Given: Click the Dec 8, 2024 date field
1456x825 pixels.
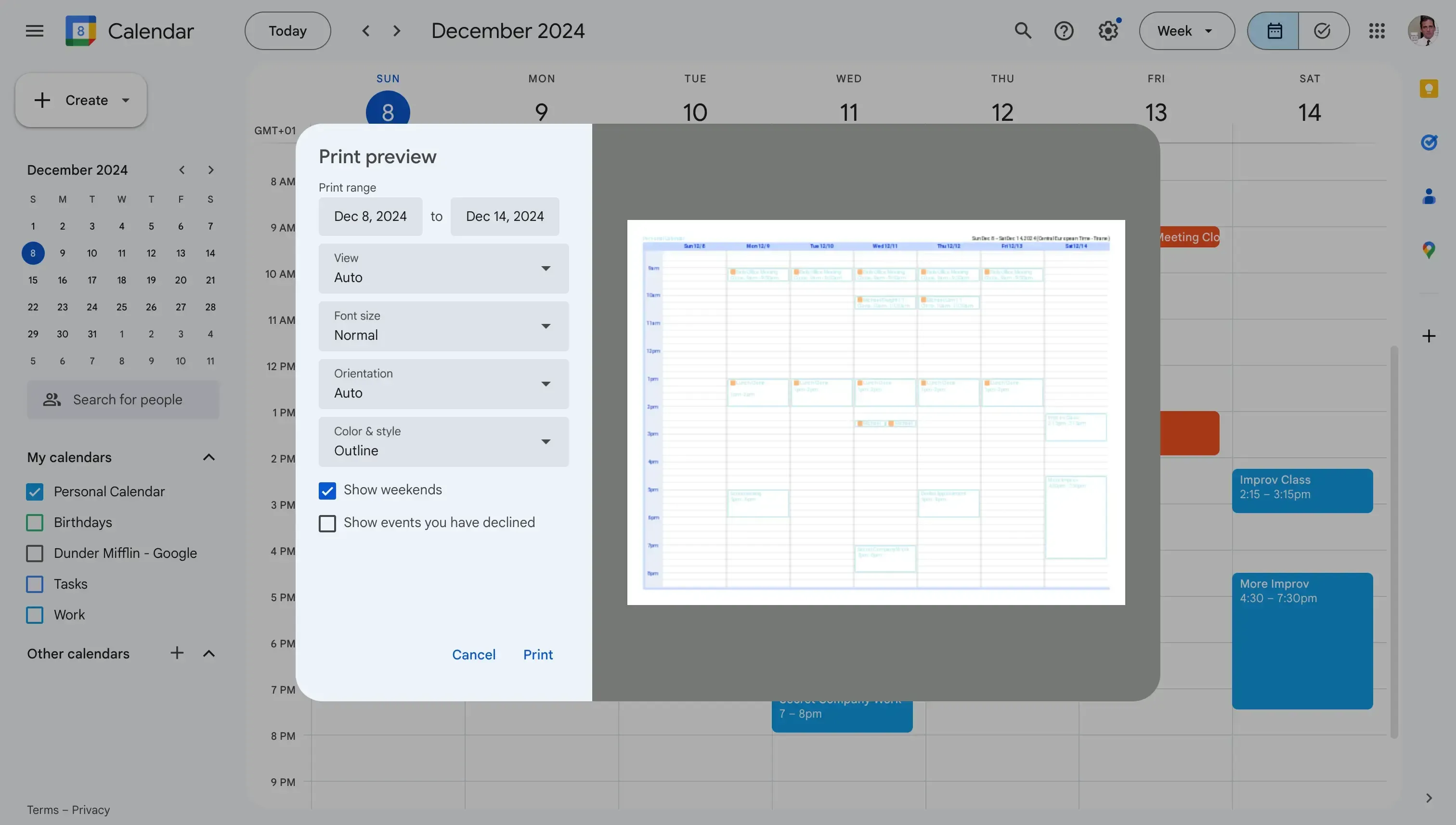Looking at the screenshot, I should [x=370, y=216].
